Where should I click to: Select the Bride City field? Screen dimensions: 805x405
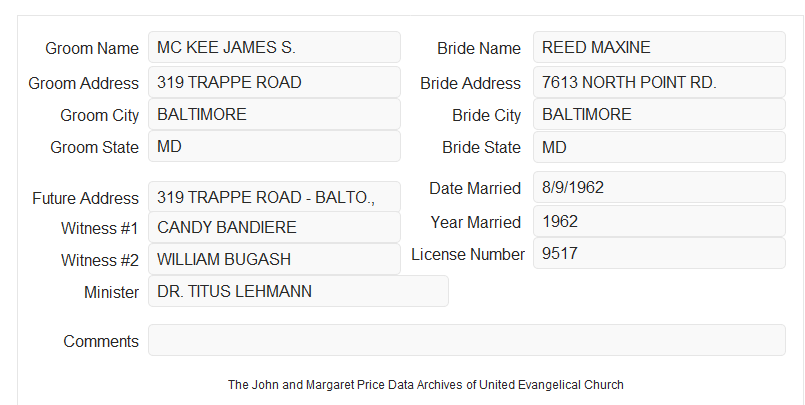pyautogui.click(x=659, y=114)
